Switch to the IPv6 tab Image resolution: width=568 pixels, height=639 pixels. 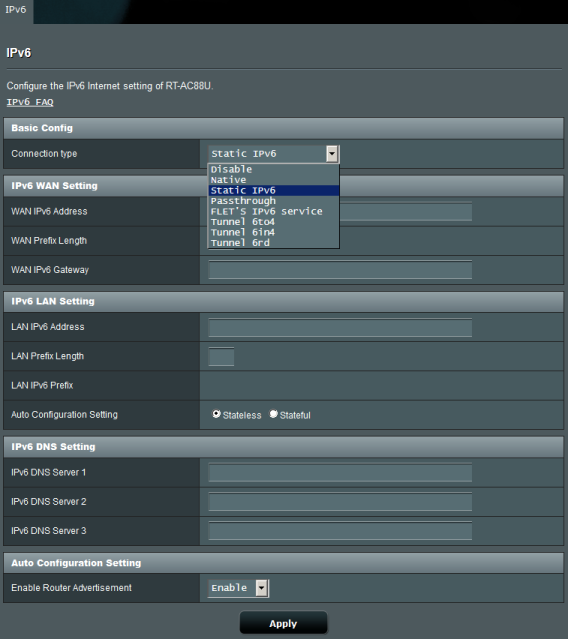[16, 10]
